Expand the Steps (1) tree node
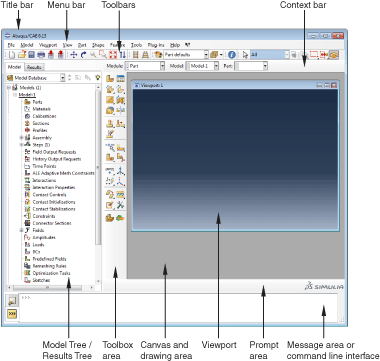The width and height of the screenshot is (380, 361). (x=21, y=145)
